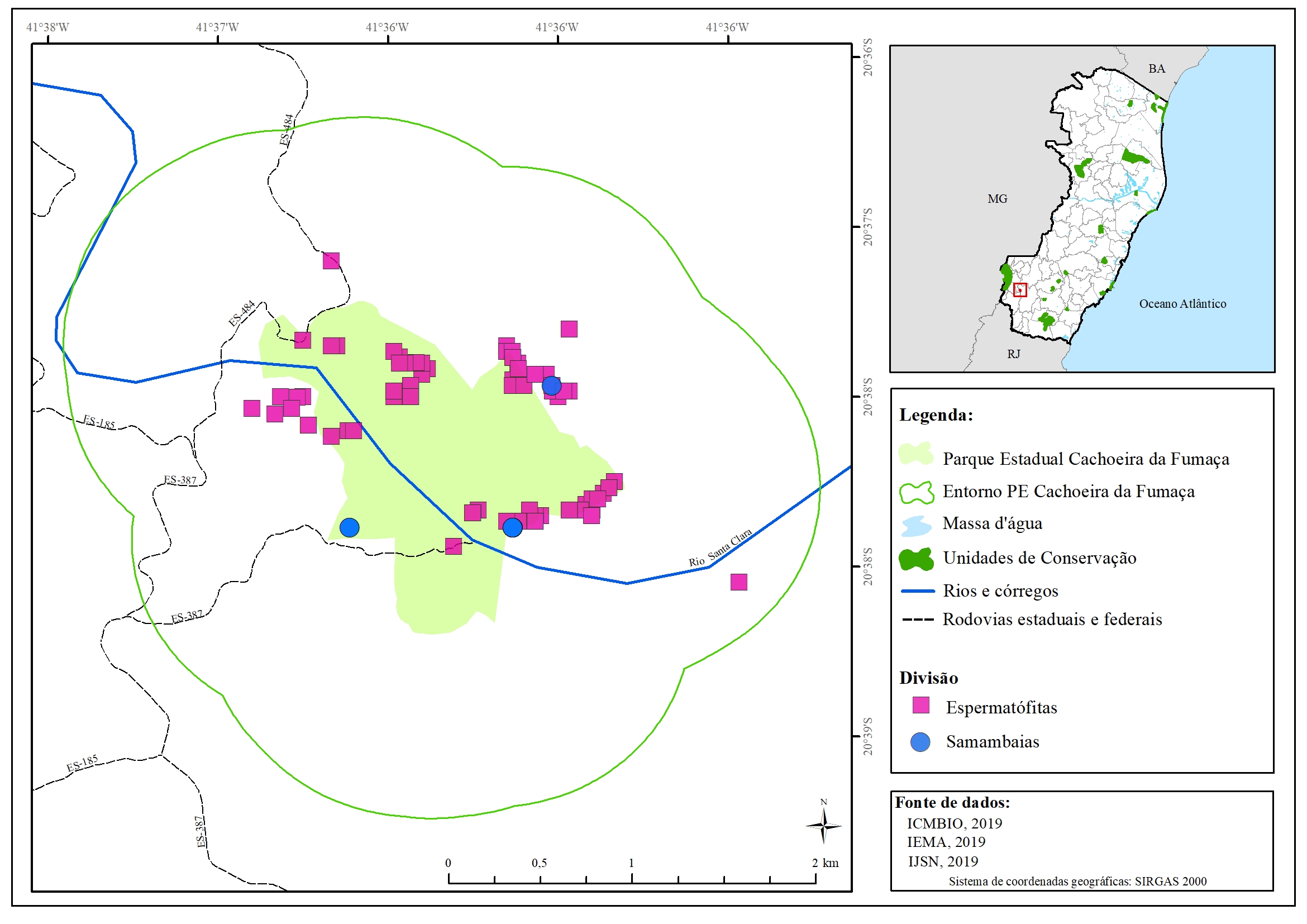Click the light green Parque Estadual legend patch
1307x924 pixels.
point(916,454)
